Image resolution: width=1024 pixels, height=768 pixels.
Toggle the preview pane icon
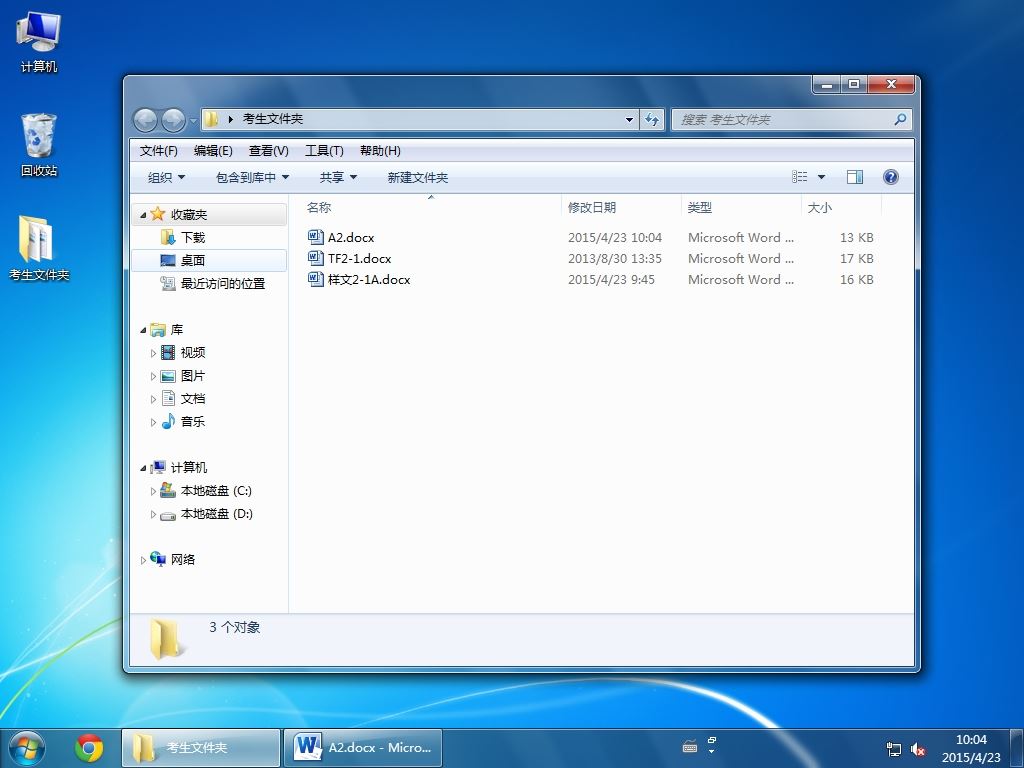[854, 177]
